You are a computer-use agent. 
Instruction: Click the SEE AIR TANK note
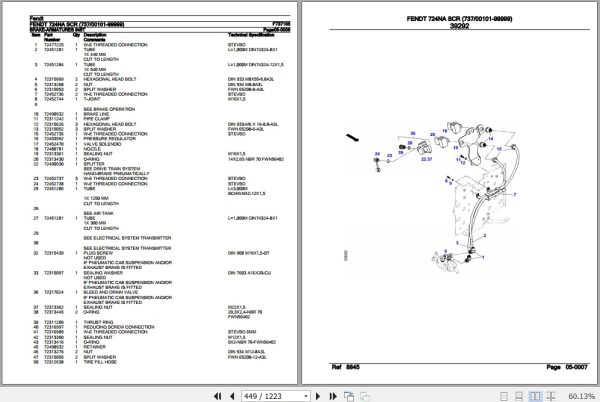tap(98, 213)
